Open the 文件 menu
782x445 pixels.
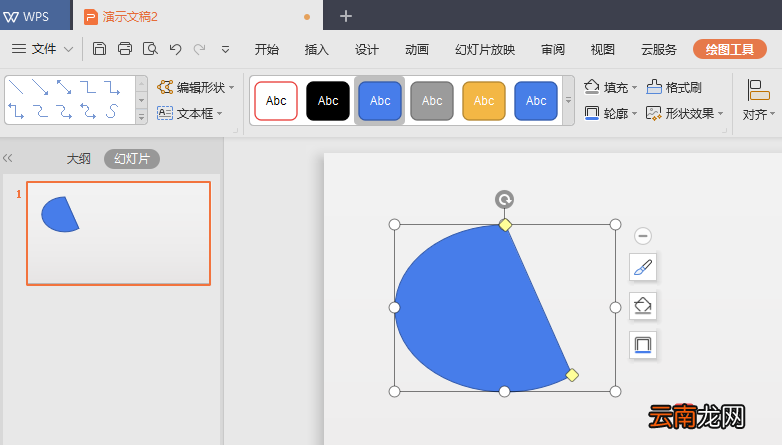tap(43, 49)
